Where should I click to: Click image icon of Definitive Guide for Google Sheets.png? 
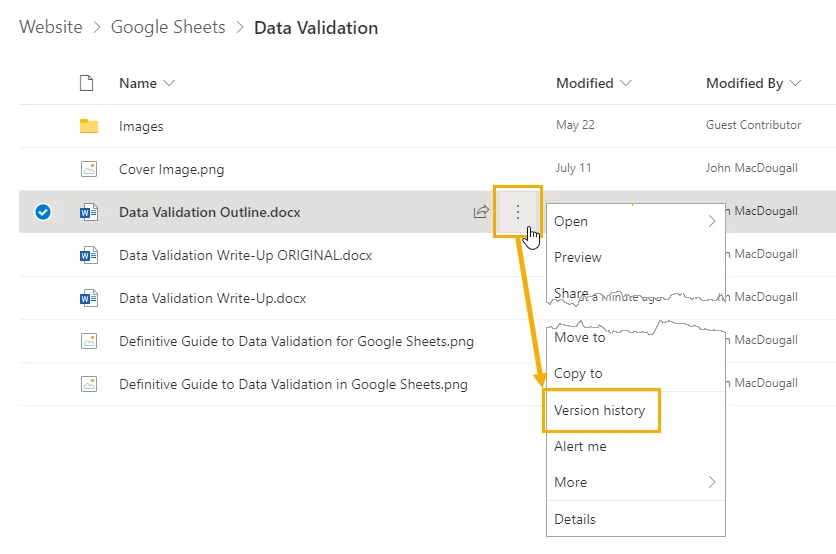coord(89,341)
